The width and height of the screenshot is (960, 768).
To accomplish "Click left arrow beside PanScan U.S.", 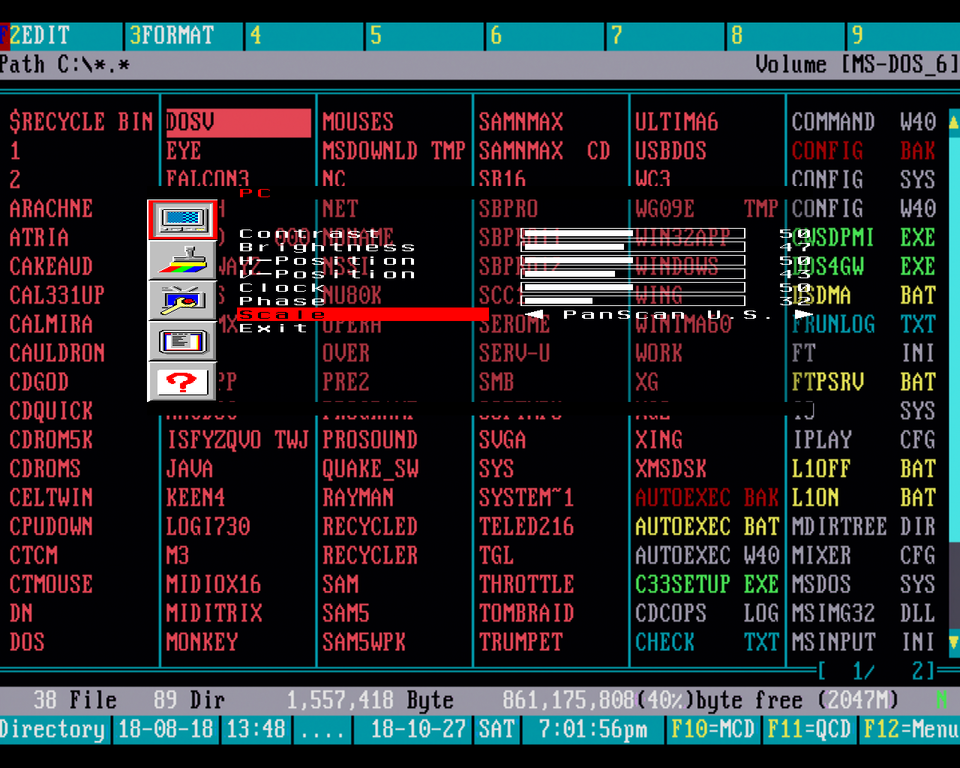I will [534, 314].
